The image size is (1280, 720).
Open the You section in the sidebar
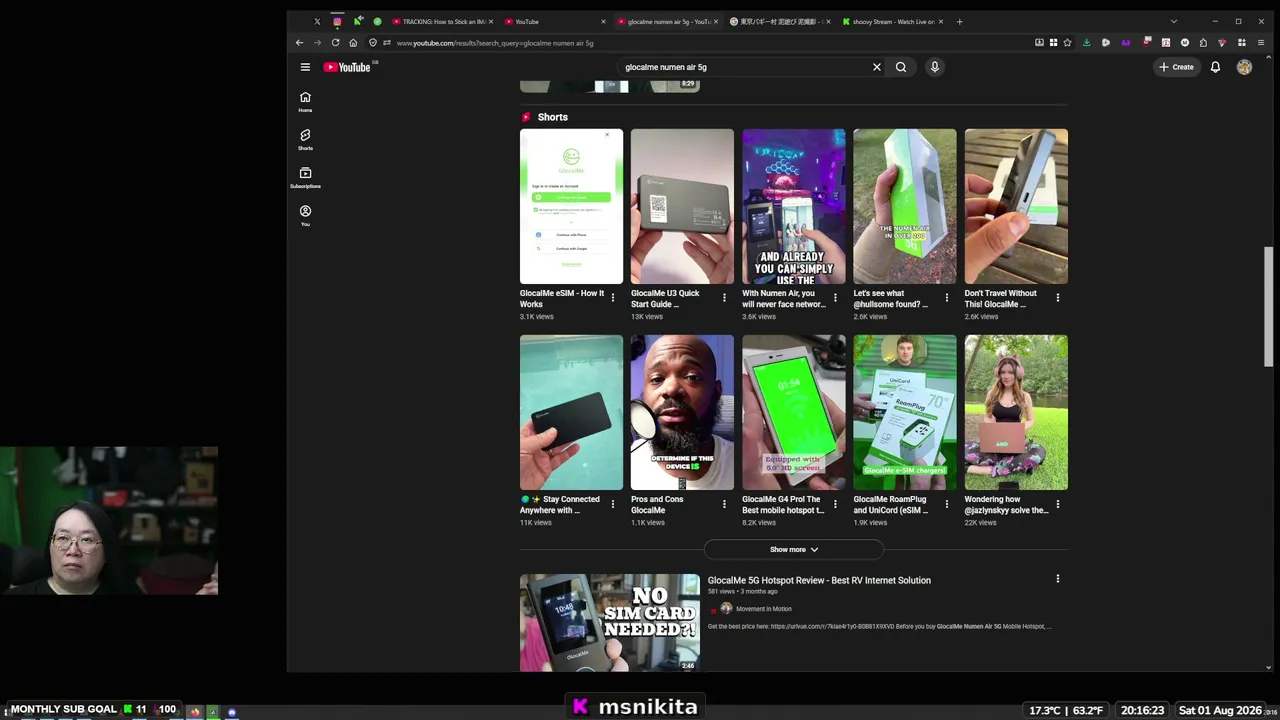pos(305,215)
